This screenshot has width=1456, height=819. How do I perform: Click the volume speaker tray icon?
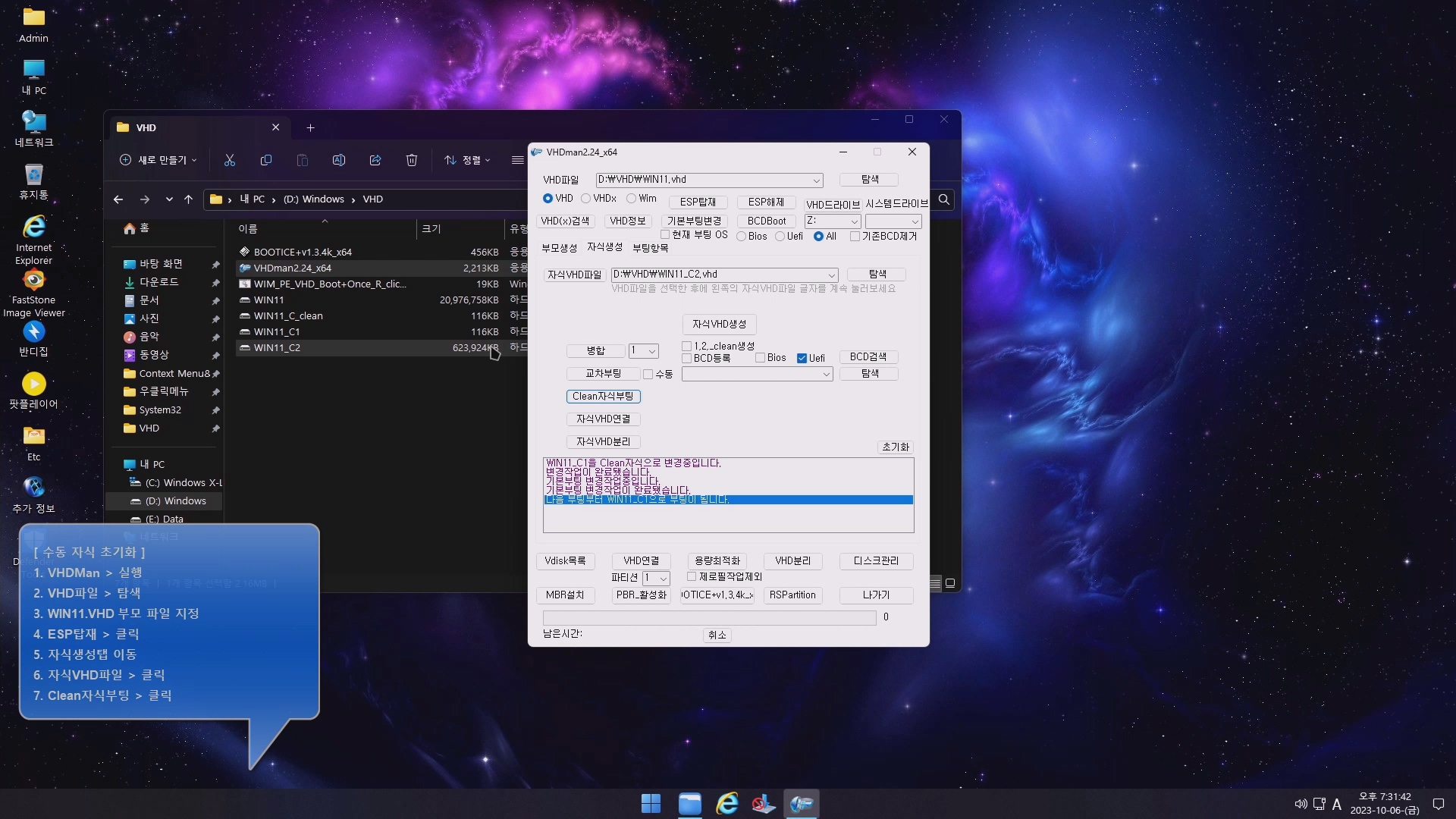(1300, 804)
